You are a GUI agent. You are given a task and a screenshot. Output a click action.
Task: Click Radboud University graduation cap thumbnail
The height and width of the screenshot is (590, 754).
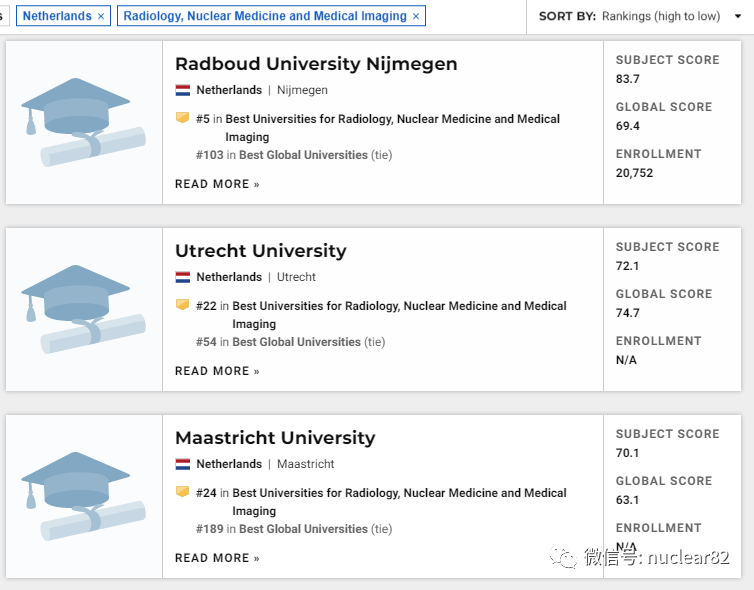(84, 122)
